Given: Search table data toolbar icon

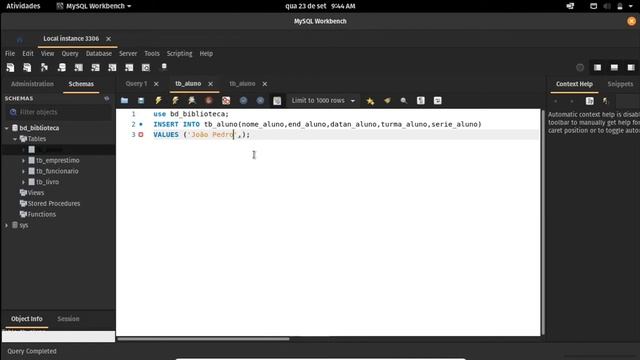Looking at the screenshot, I should (146, 67).
